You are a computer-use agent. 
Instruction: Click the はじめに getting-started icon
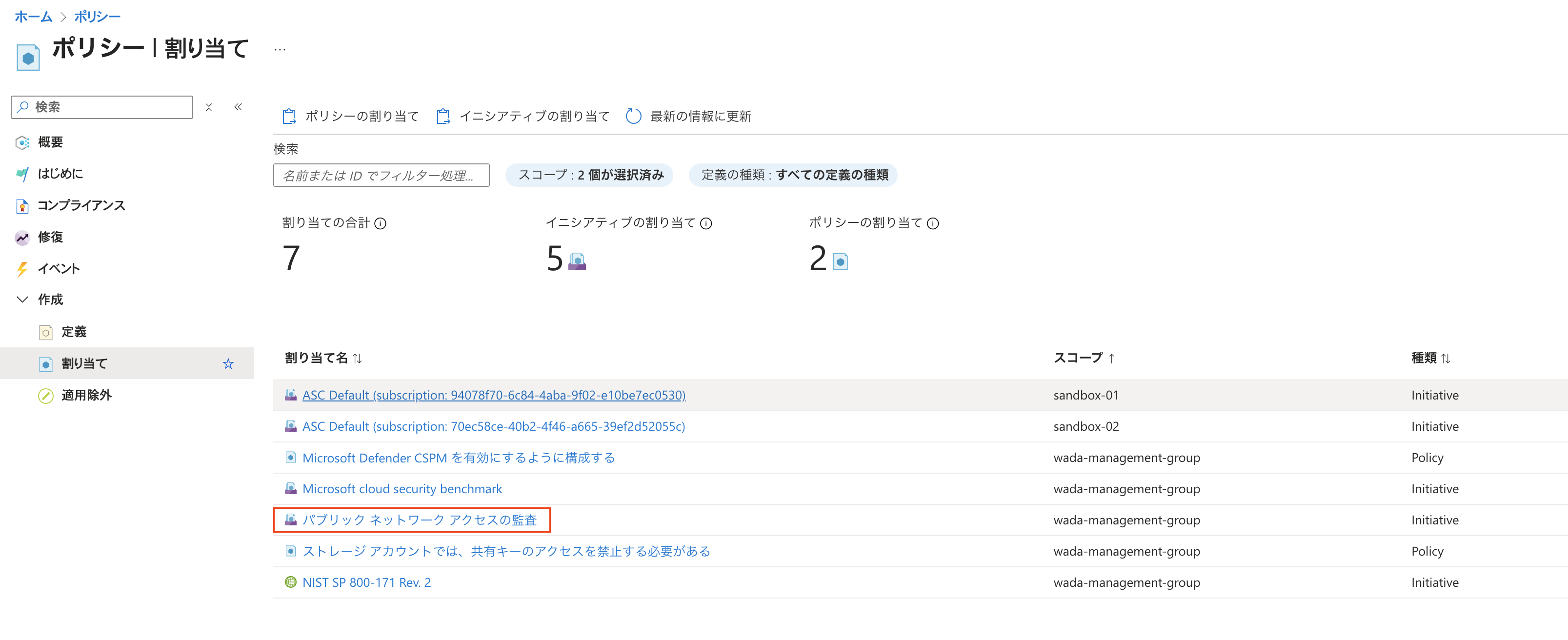coord(22,174)
